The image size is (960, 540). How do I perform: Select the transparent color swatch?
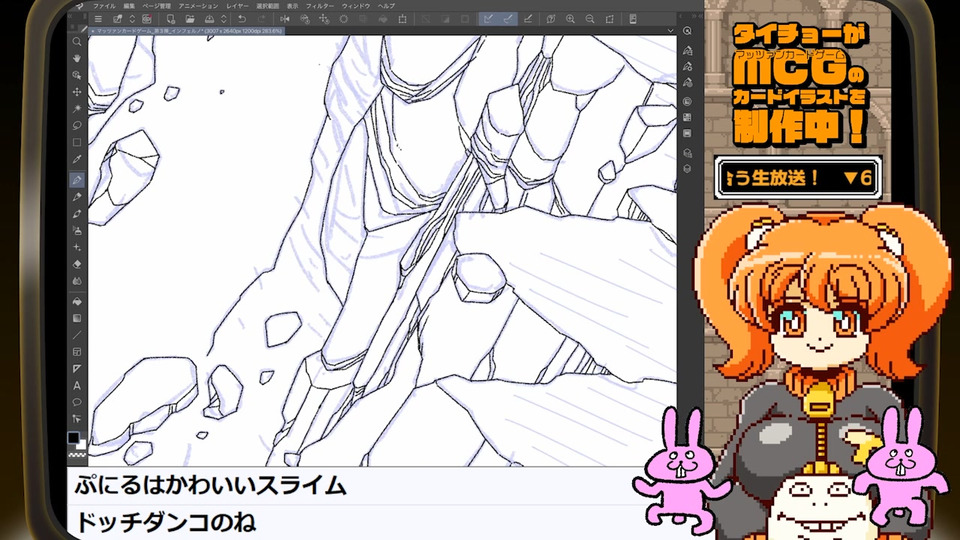coord(77,455)
